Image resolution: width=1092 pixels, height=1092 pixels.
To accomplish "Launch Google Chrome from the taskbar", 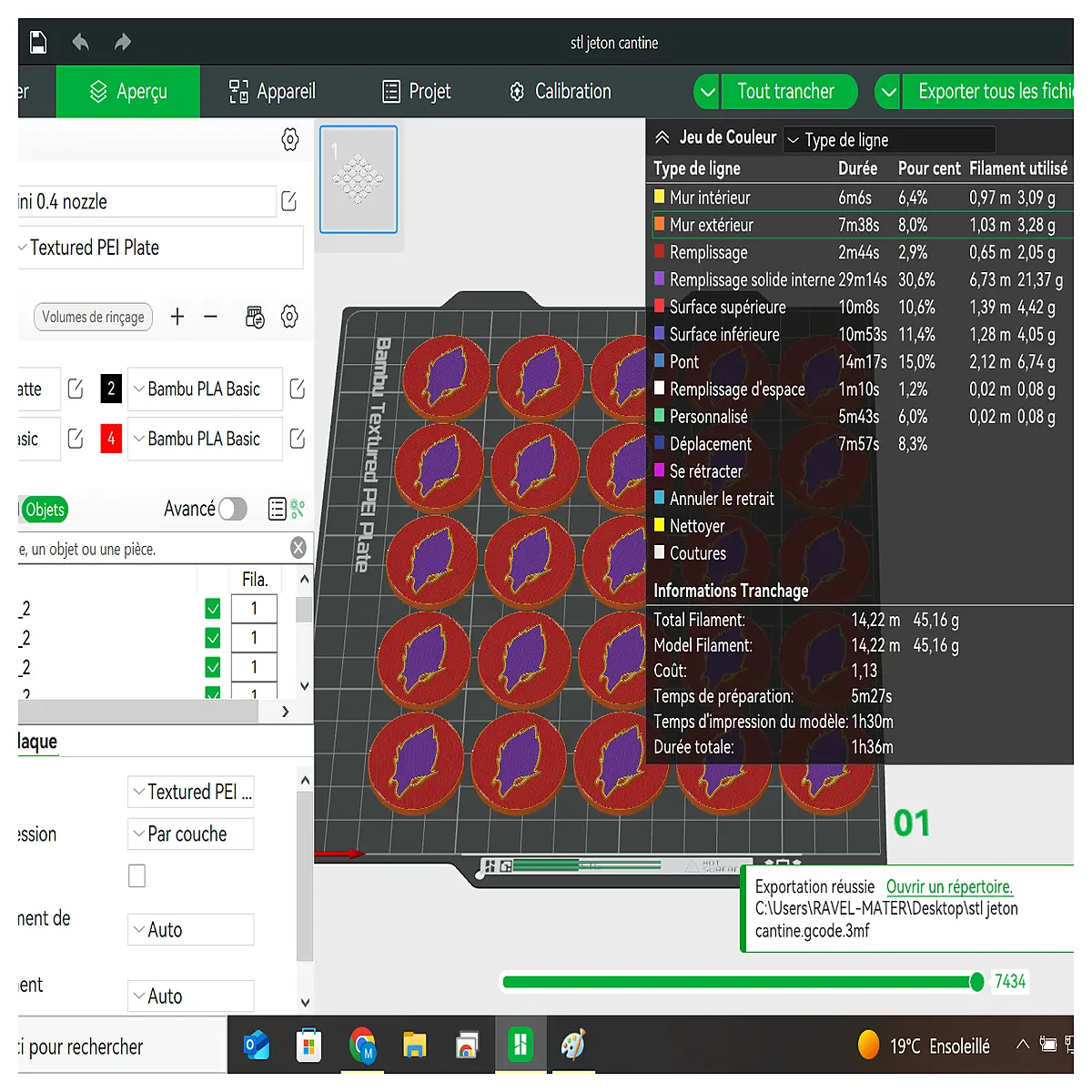I will 362,1045.
